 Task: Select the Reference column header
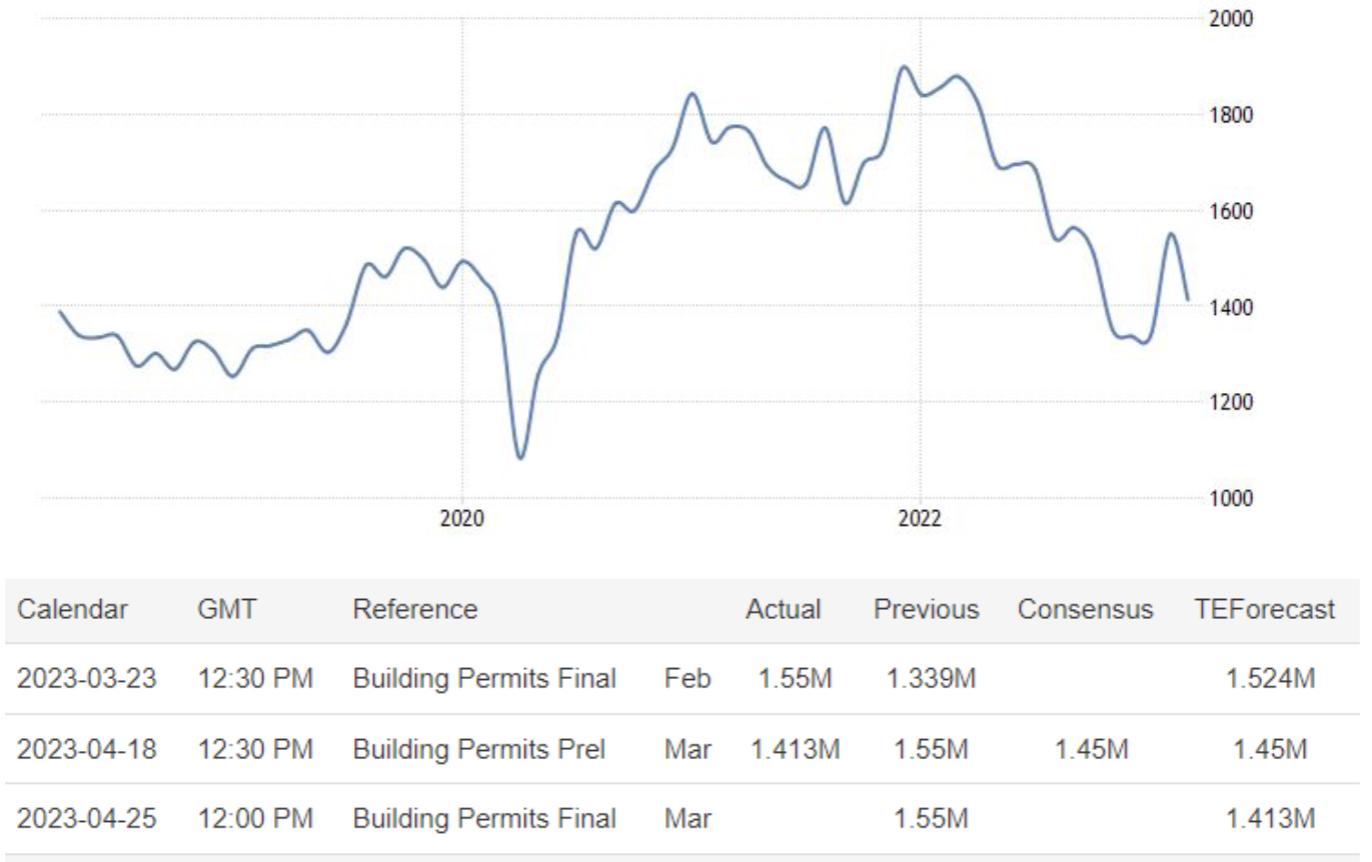(415, 609)
